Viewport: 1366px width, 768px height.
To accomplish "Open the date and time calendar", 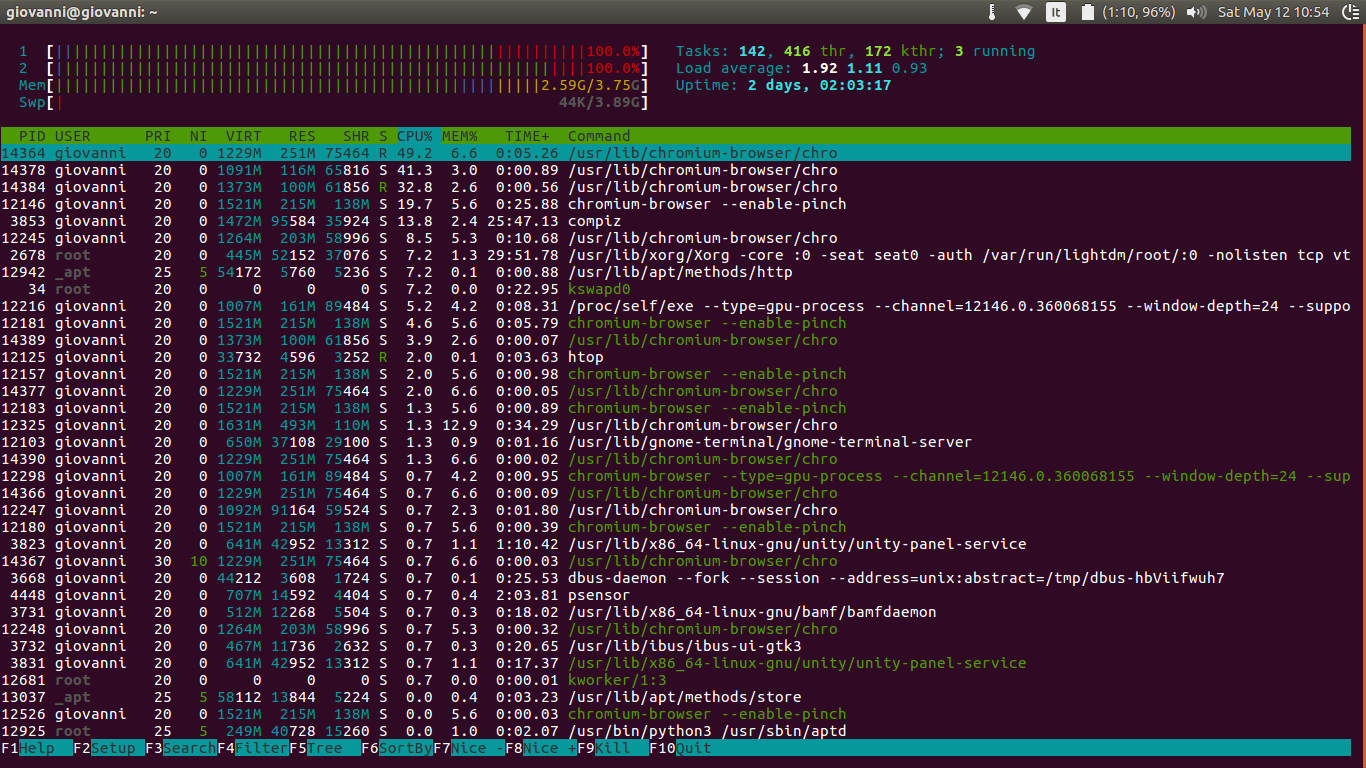I will tap(1273, 12).
